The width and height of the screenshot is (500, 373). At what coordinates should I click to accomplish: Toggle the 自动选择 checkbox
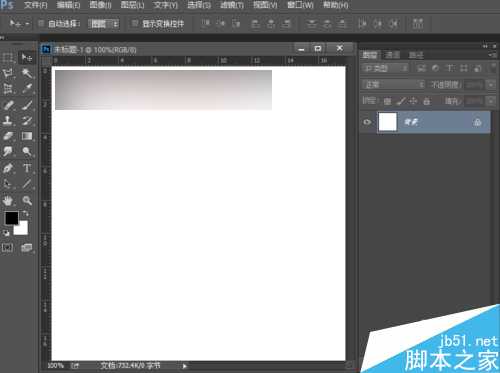(41, 24)
